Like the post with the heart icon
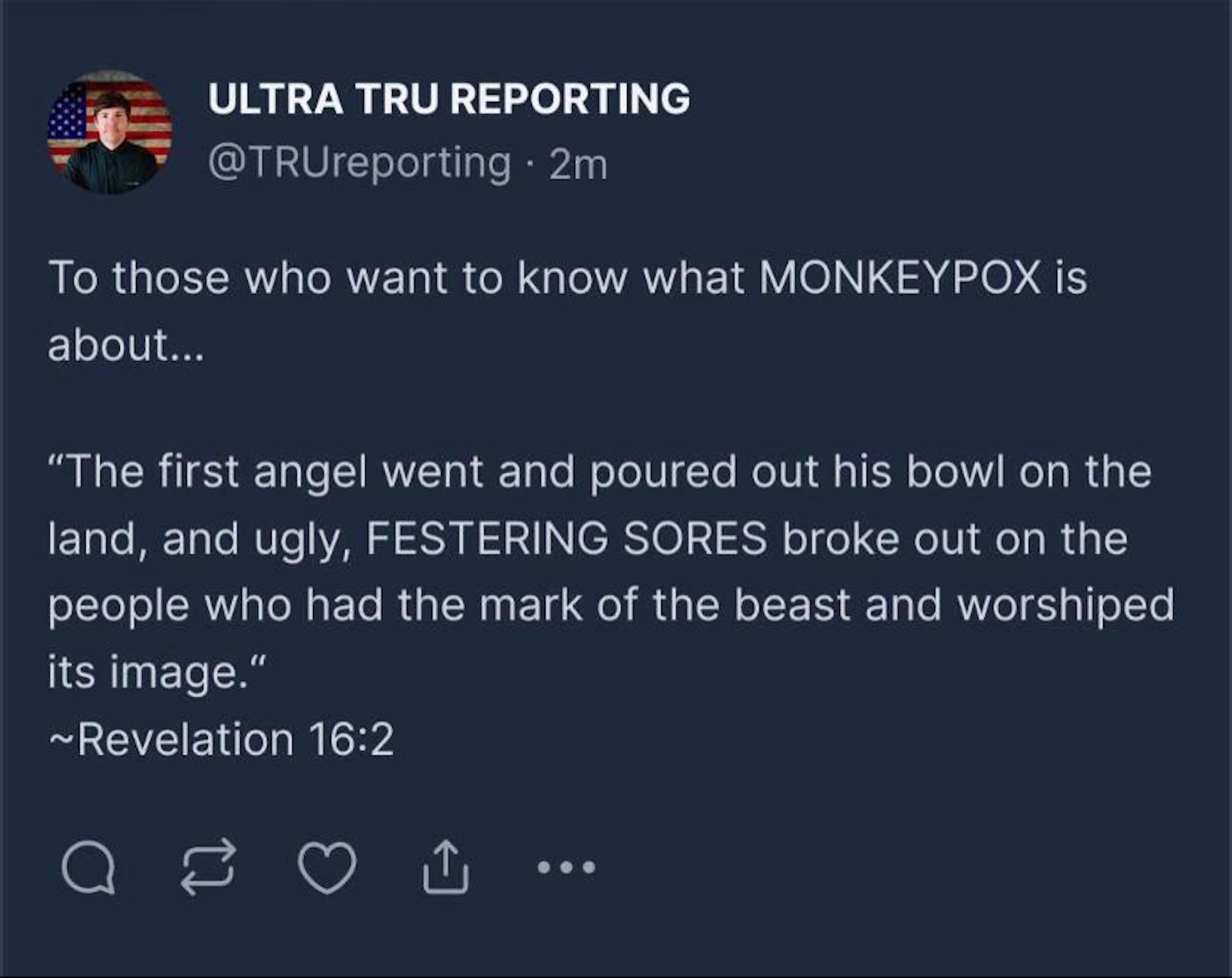Viewport: 1232px width, 978px height. (327, 867)
